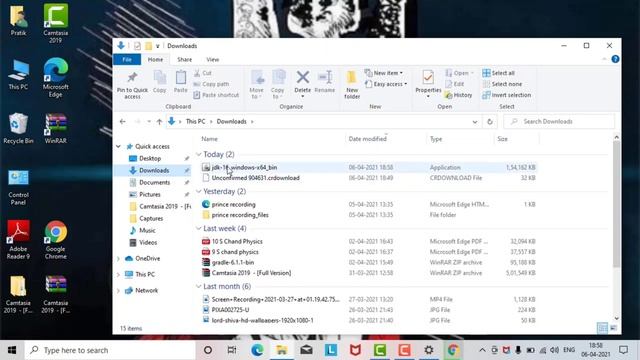Switch to large icons view icon

point(613,328)
